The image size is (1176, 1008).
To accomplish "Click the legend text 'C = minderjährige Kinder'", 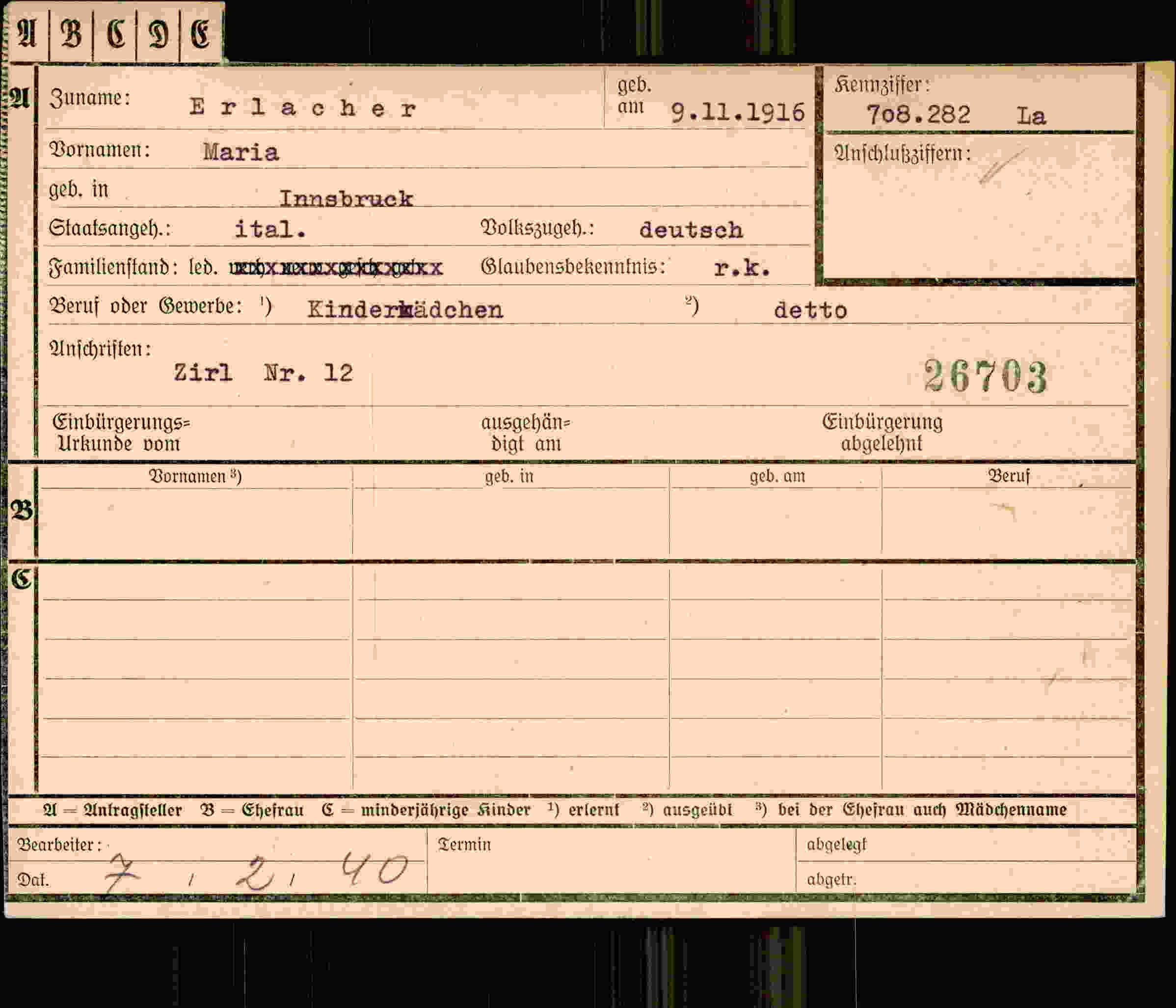I will [426, 810].
